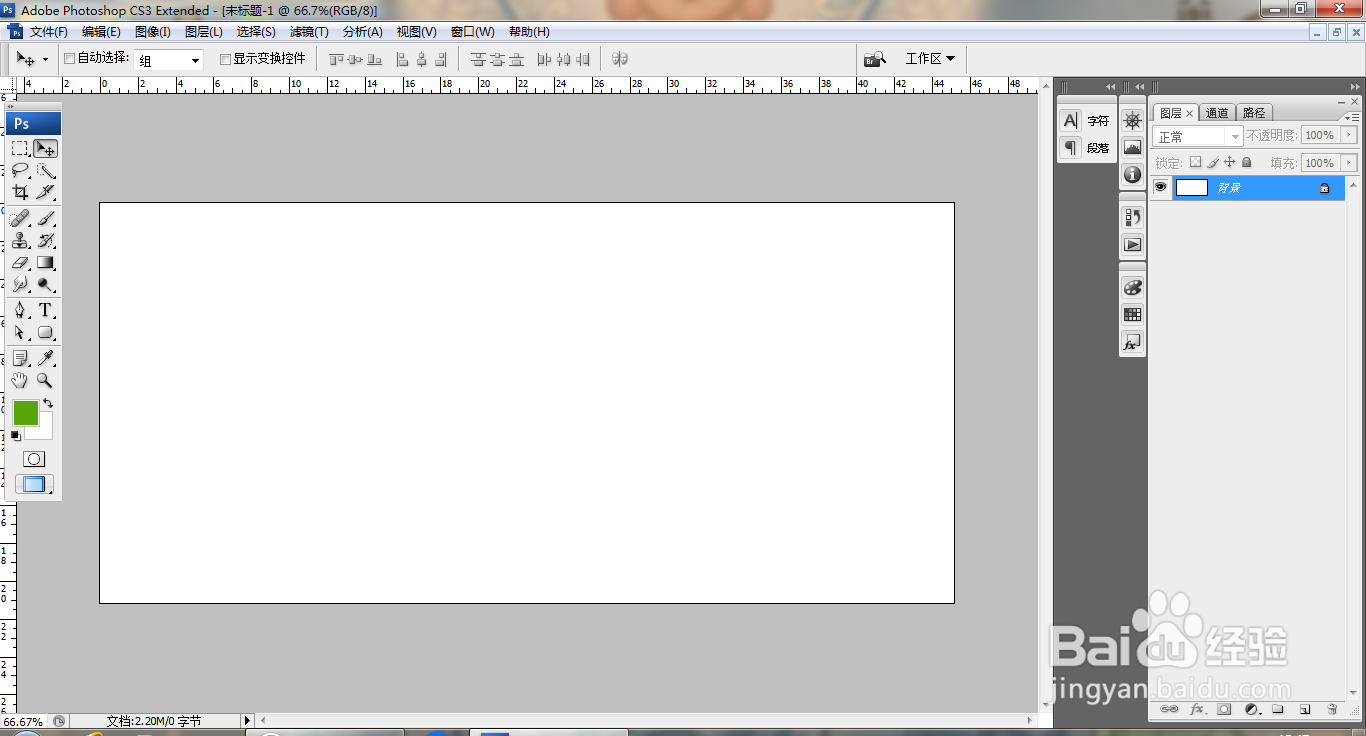
Task: Enable the 显示变换控件 checkbox
Action: click(225, 59)
